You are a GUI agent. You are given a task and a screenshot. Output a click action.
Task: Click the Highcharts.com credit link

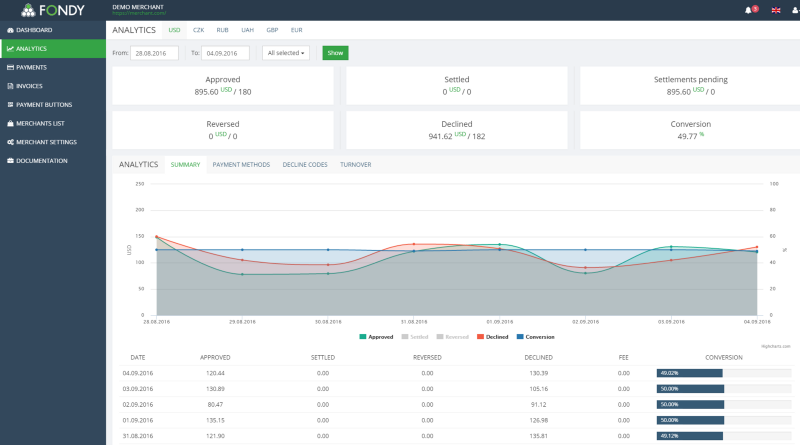(776, 347)
